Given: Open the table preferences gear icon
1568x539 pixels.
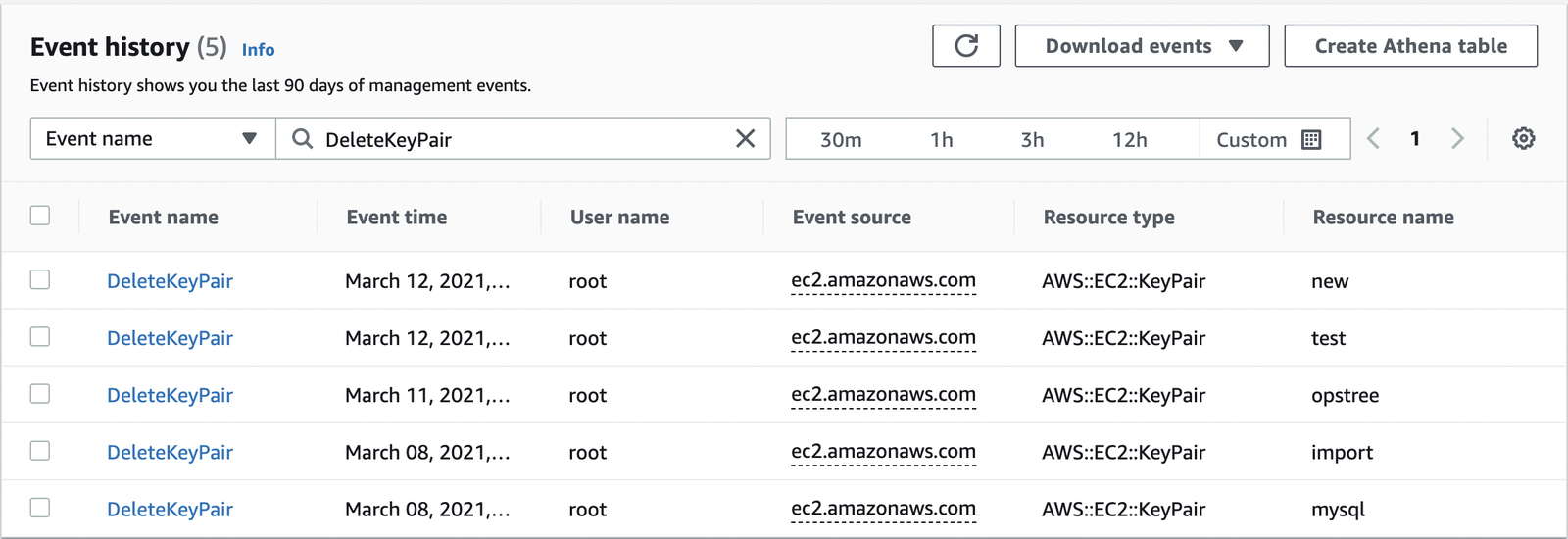Looking at the screenshot, I should coord(1523,139).
